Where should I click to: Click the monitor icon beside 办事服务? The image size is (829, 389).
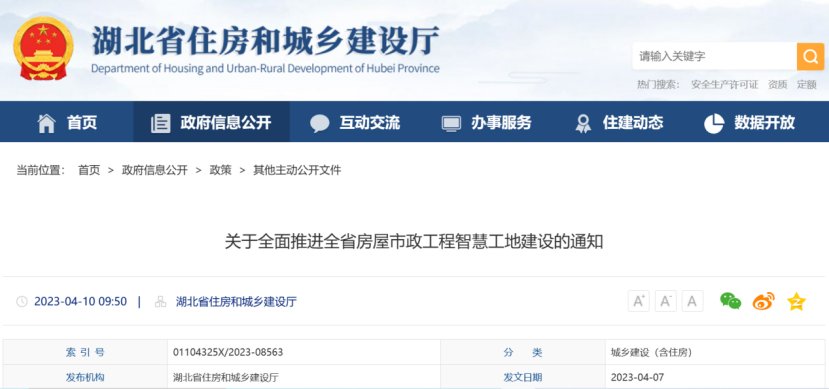click(x=452, y=124)
